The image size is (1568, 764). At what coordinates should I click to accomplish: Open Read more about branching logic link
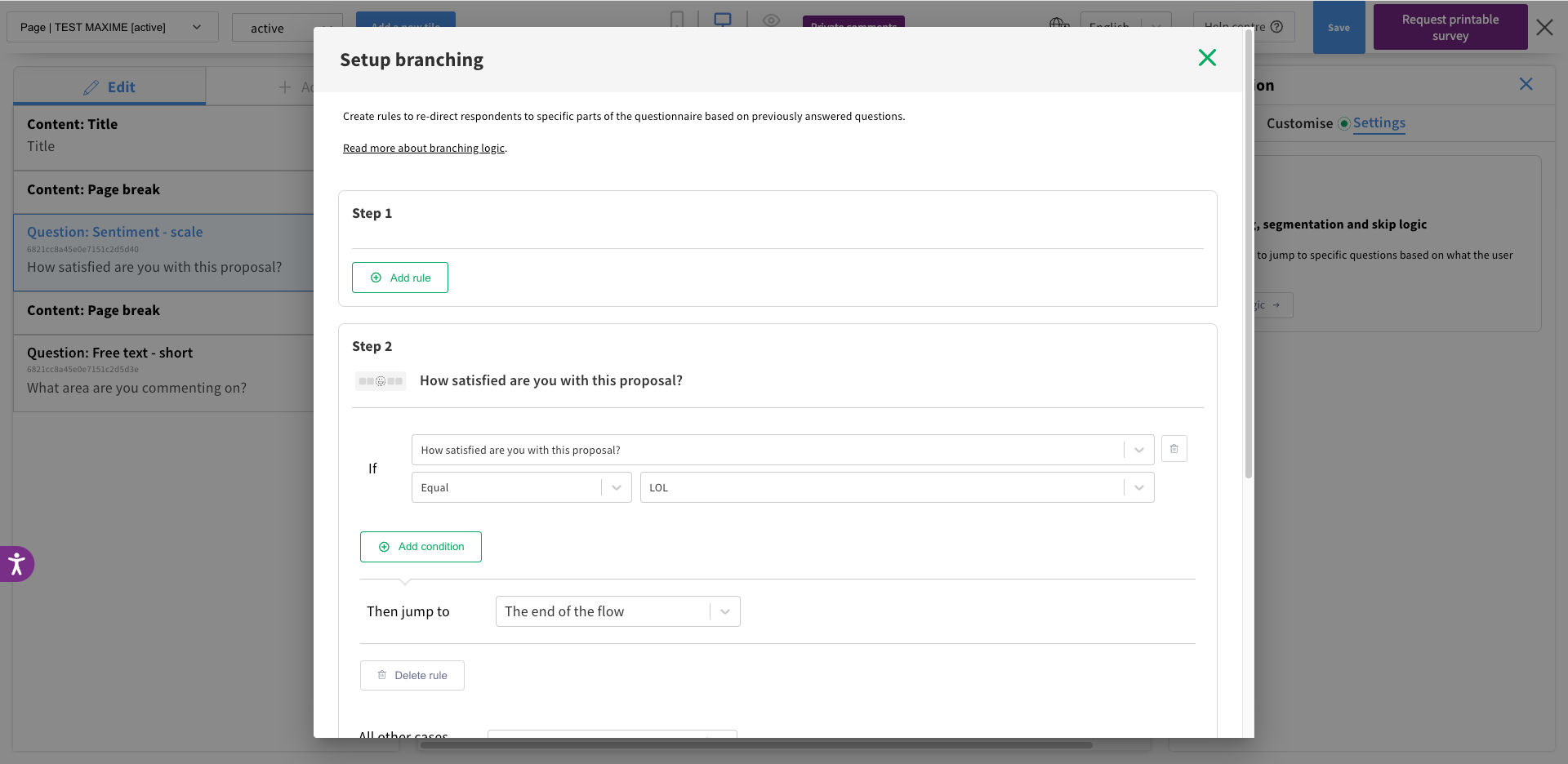423,148
